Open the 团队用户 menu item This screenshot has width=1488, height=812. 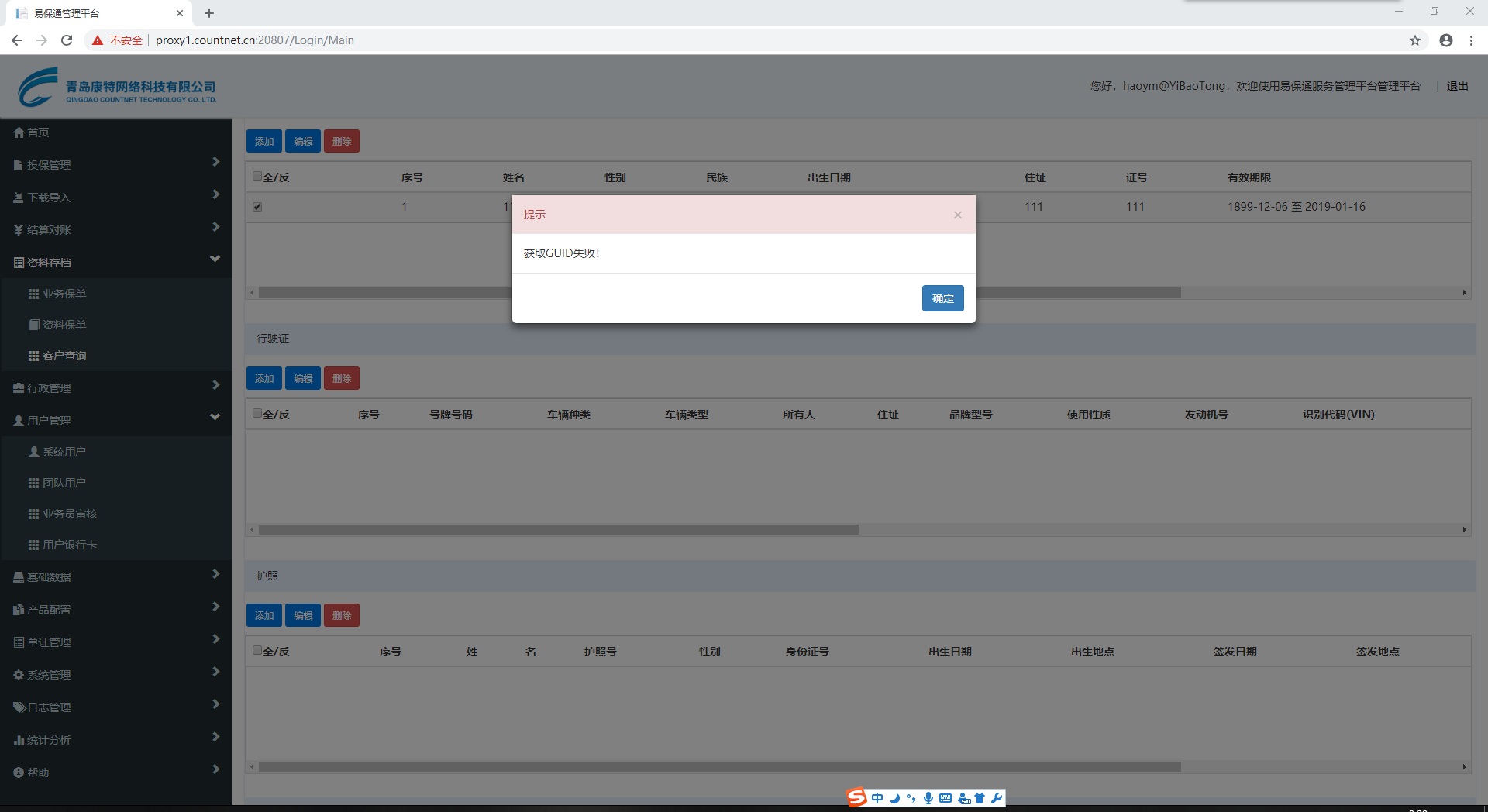(116, 483)
